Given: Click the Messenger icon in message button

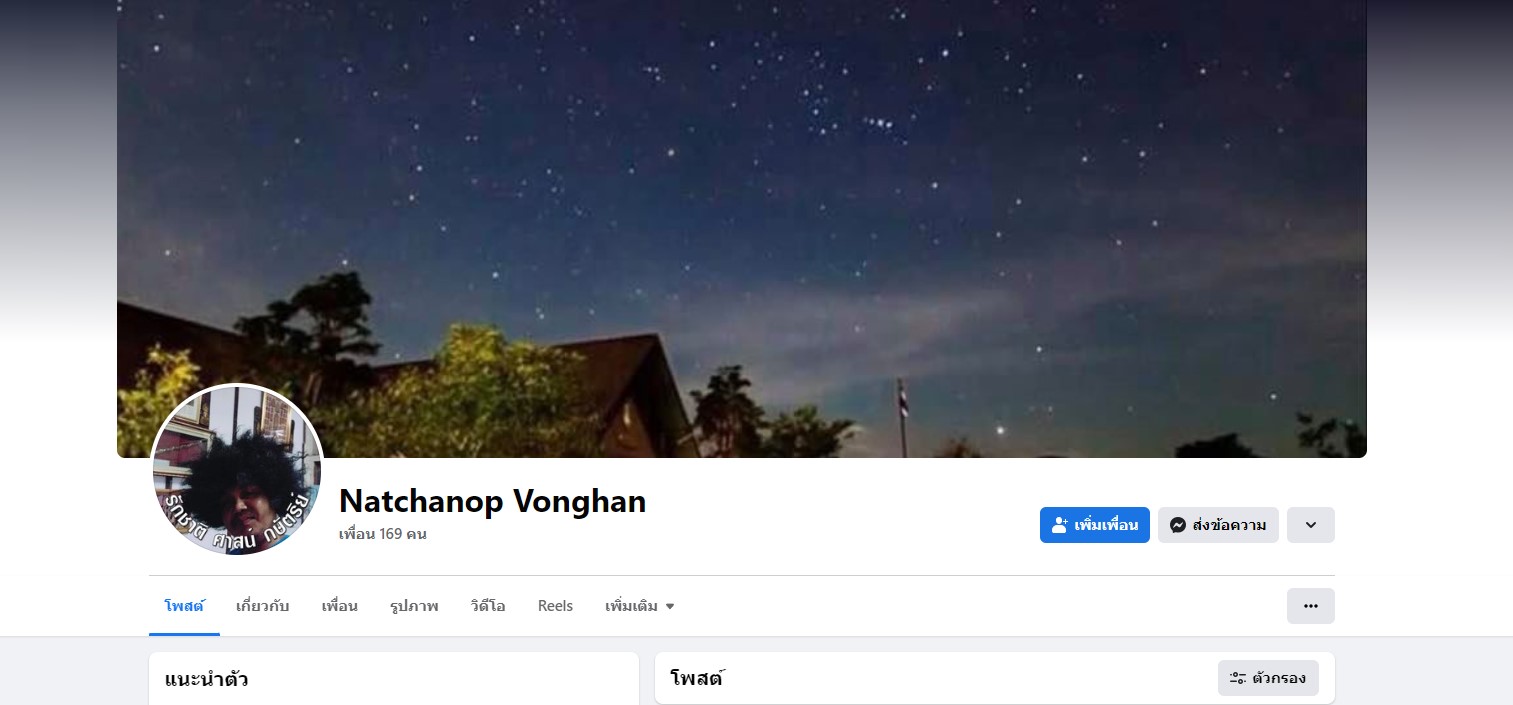Looking at the screenshot, I should (1178, 525).
